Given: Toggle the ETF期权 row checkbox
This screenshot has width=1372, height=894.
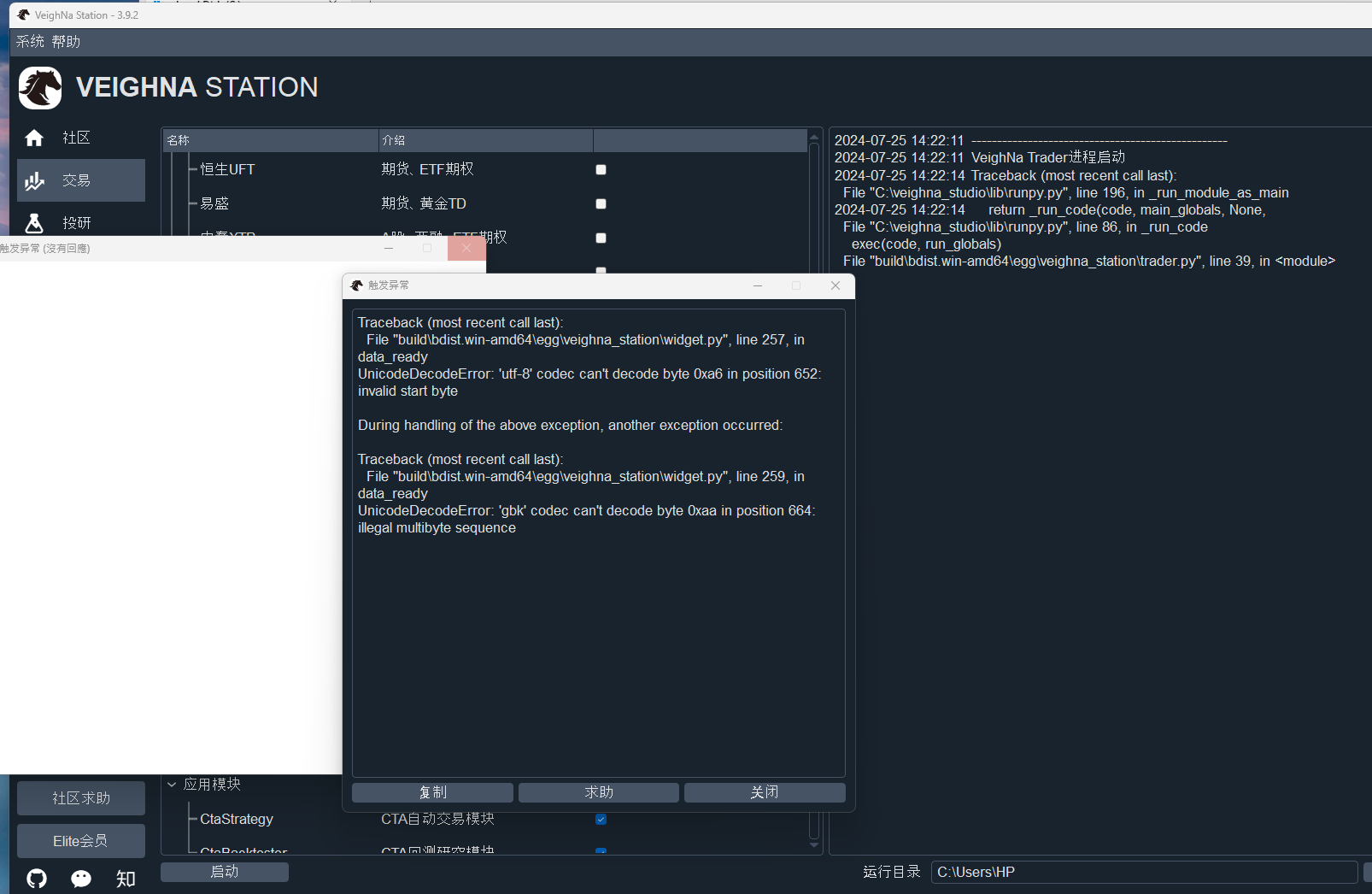Looking at the screenshot, I should click(601, 238).
